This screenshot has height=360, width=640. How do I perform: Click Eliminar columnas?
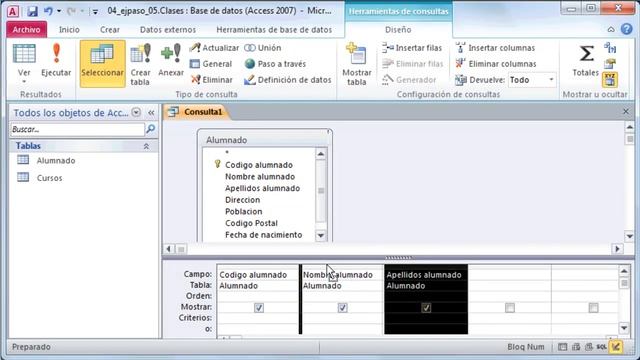coord(496,64)
